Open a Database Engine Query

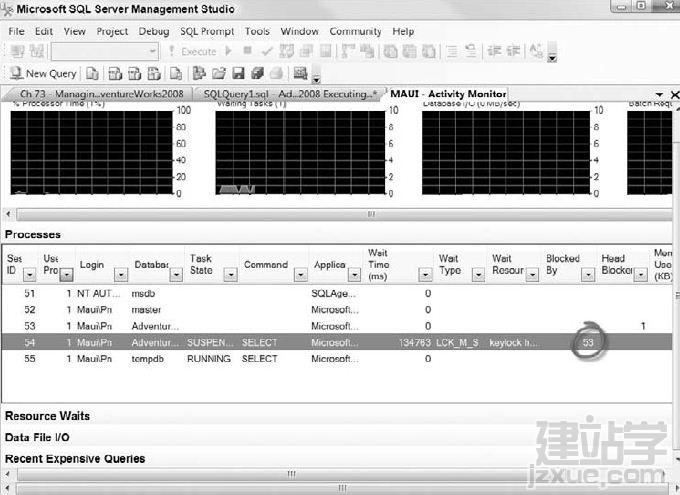(92, 74)
